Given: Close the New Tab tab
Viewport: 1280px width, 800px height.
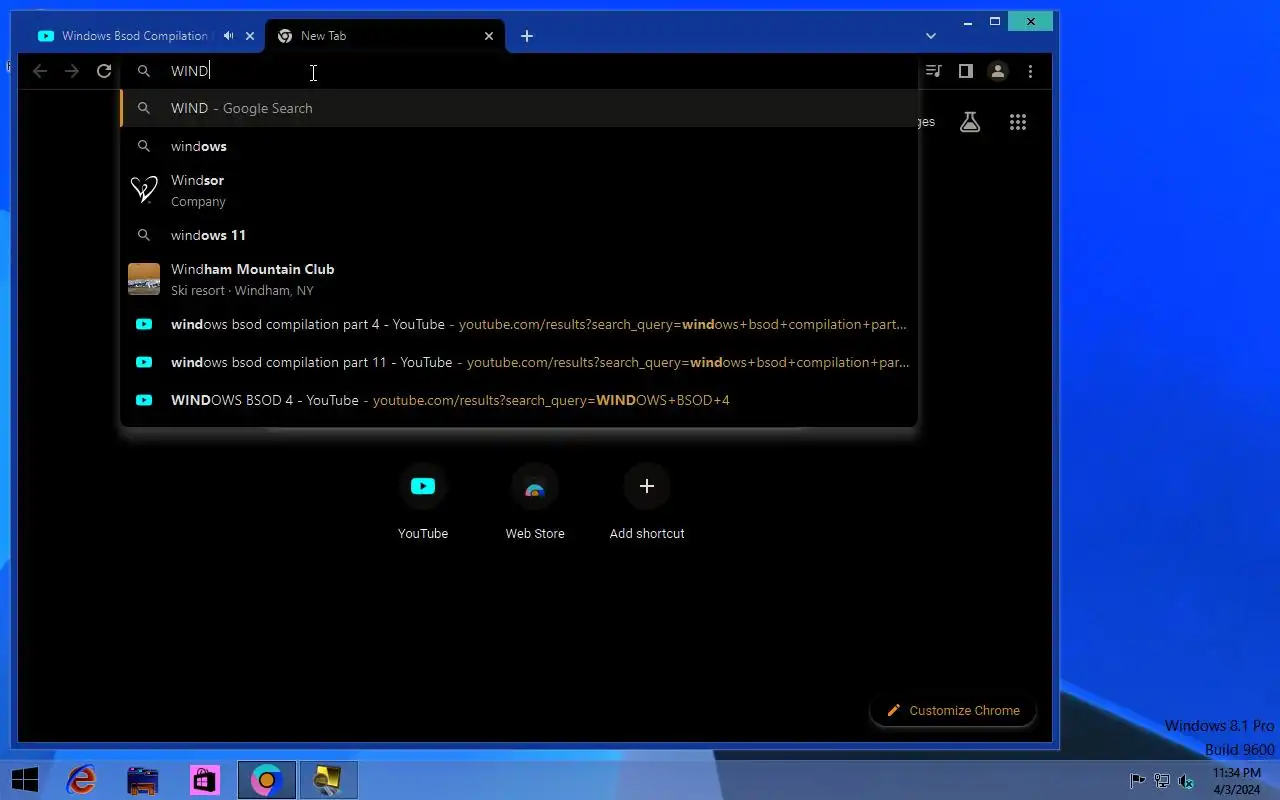Looking at the screenshot, I should point(489,36).
